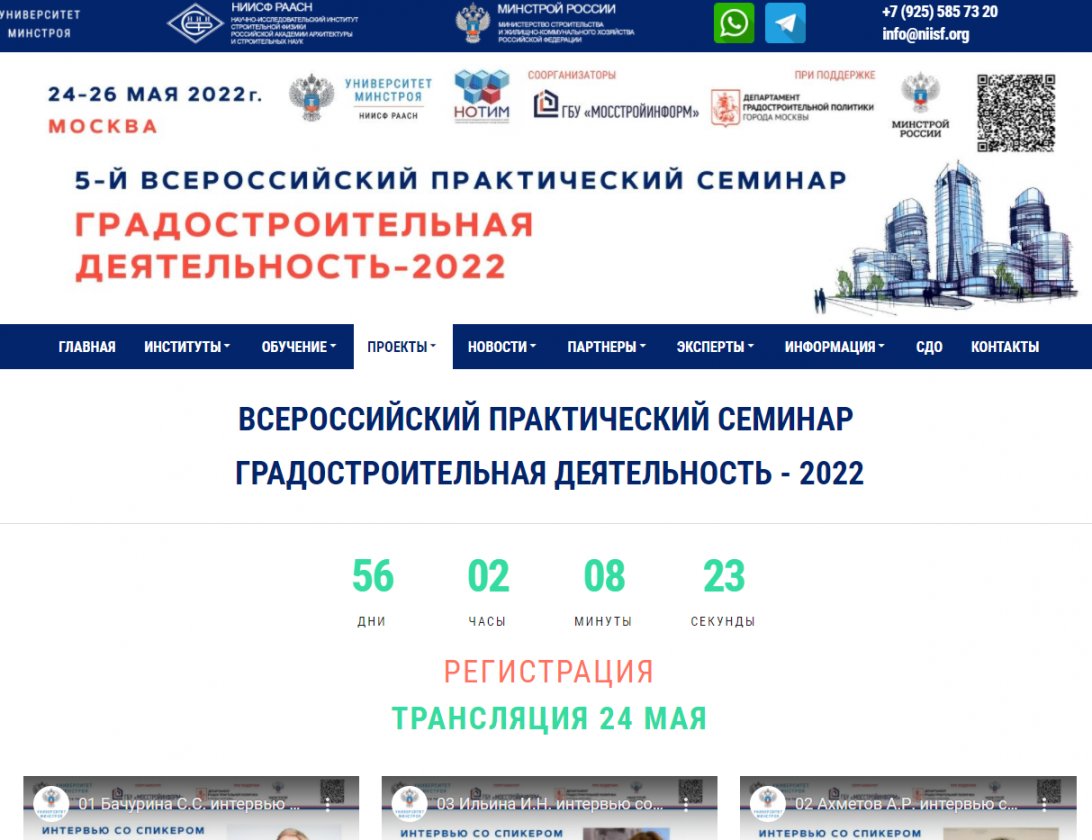
Task: Click the РЕГИСТРАЦИЯ link
Action: (x=549, y=672)
